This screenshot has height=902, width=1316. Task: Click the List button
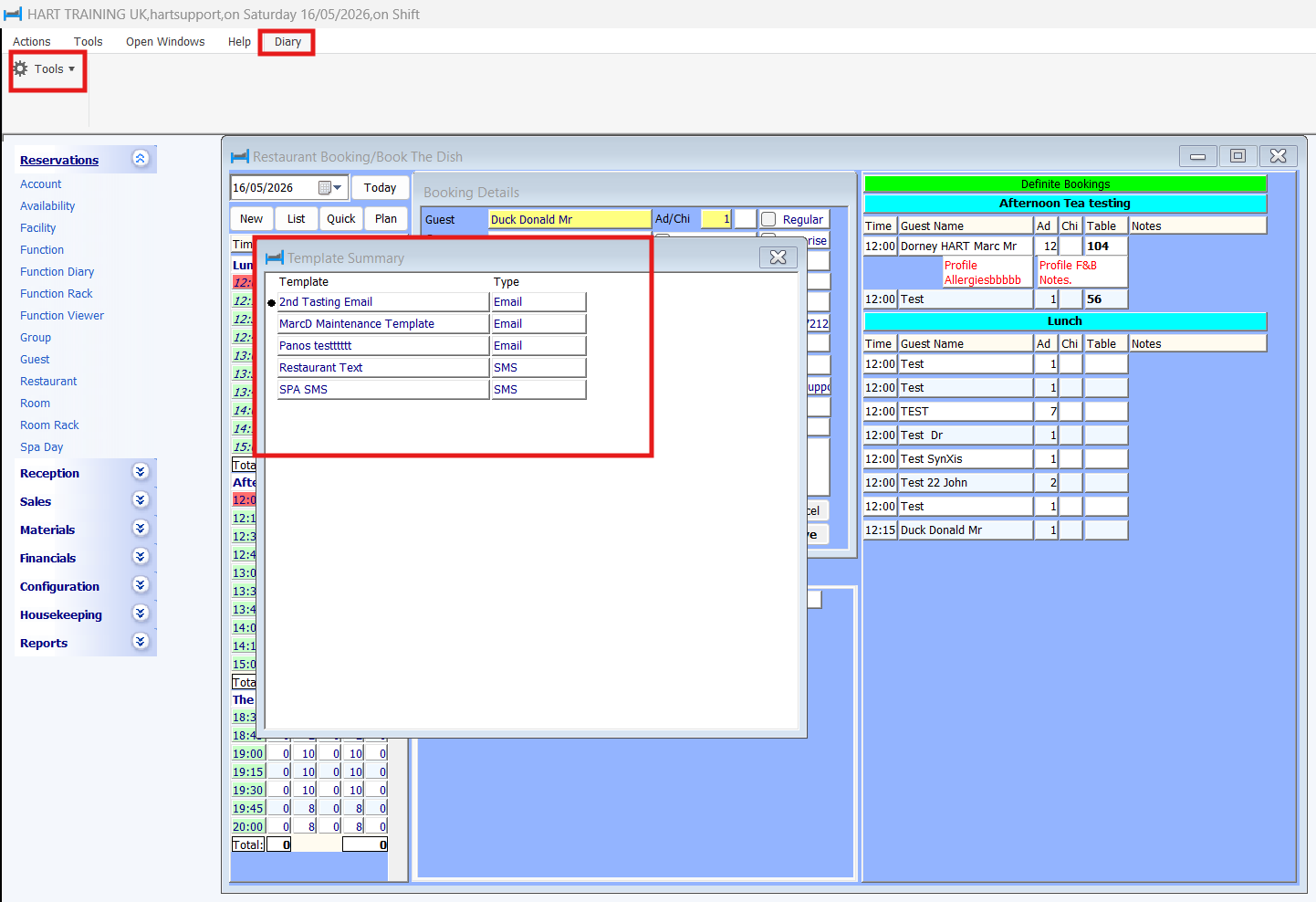click(x=297, y=219)
